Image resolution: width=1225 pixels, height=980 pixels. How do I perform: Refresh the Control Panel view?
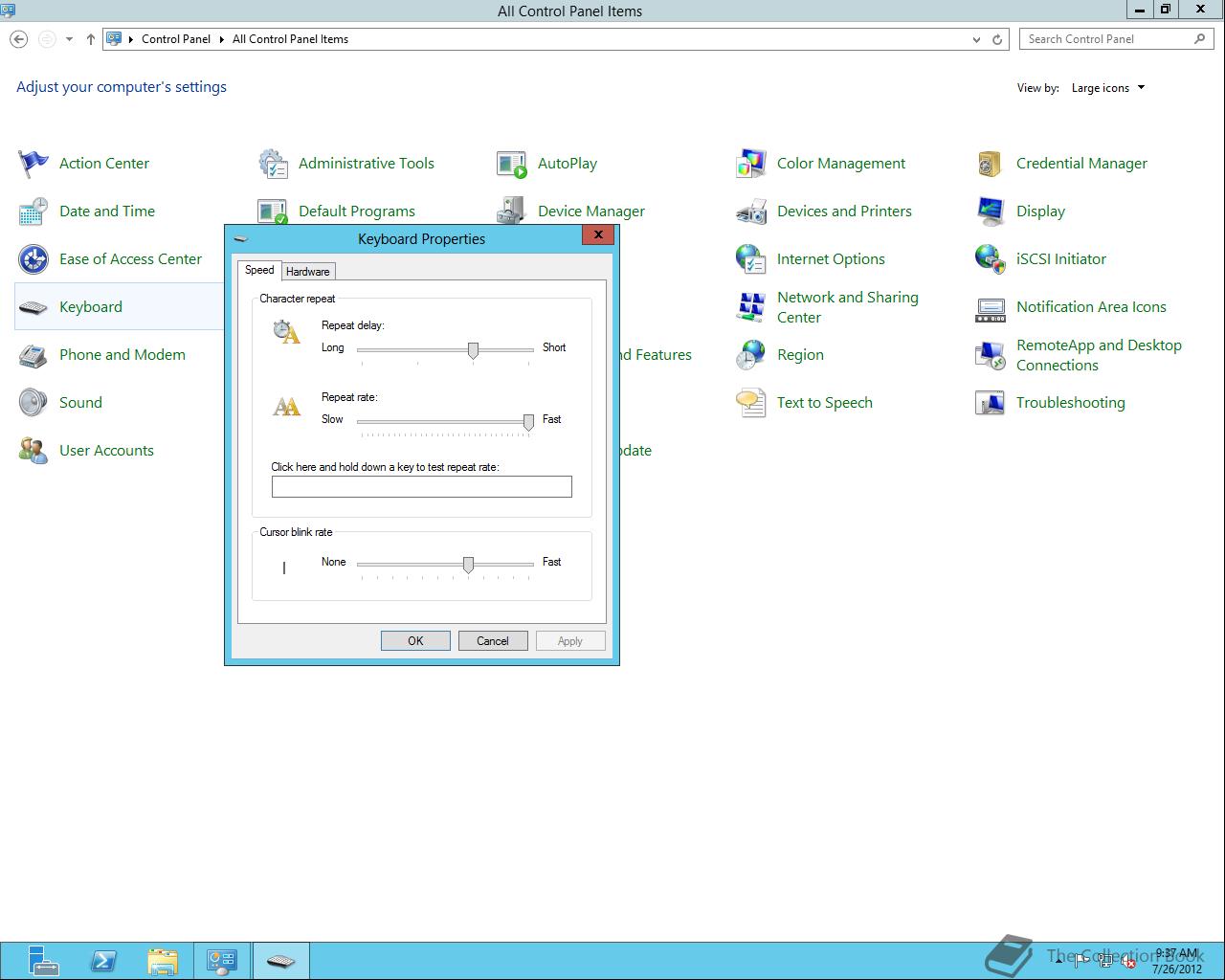click(x=997, y=39)
